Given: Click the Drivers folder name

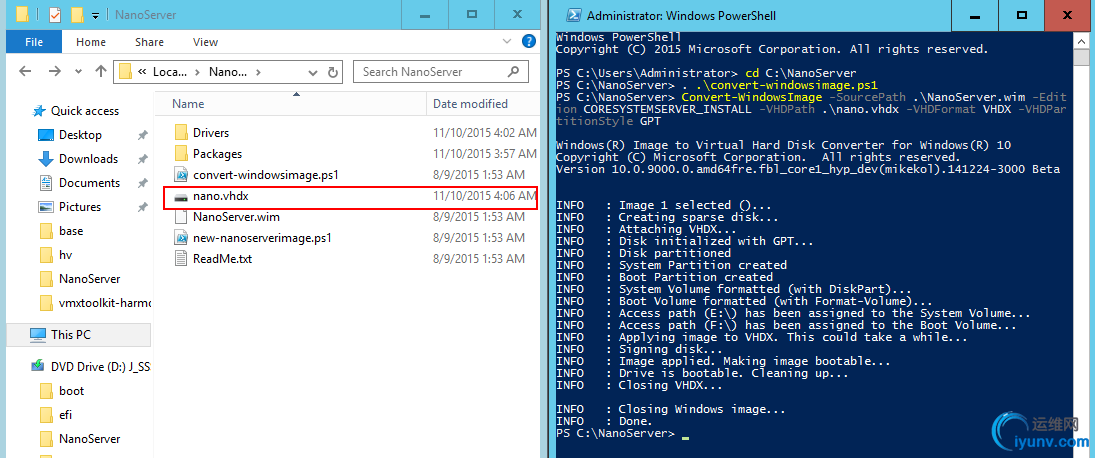Looking at the screenshot, I should (x=211, y=133).
